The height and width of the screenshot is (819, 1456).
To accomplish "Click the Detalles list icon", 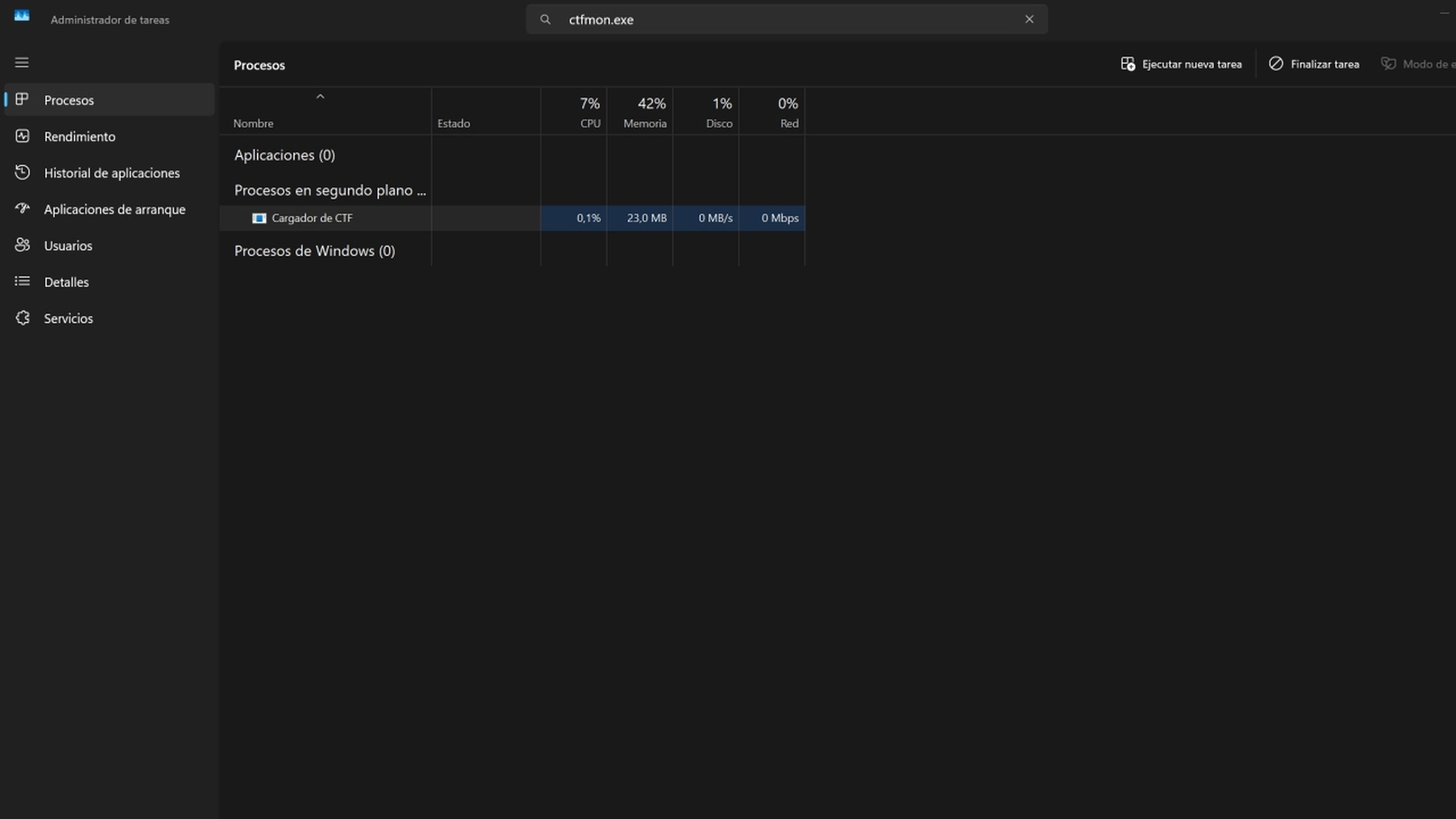I will click(x=22, y=281).
